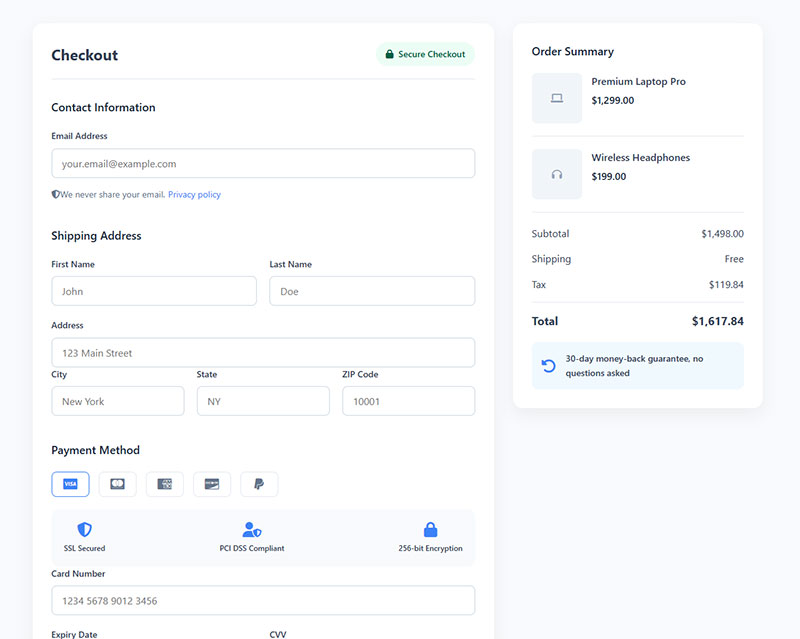Select the American Express card option

pos(165,484)
